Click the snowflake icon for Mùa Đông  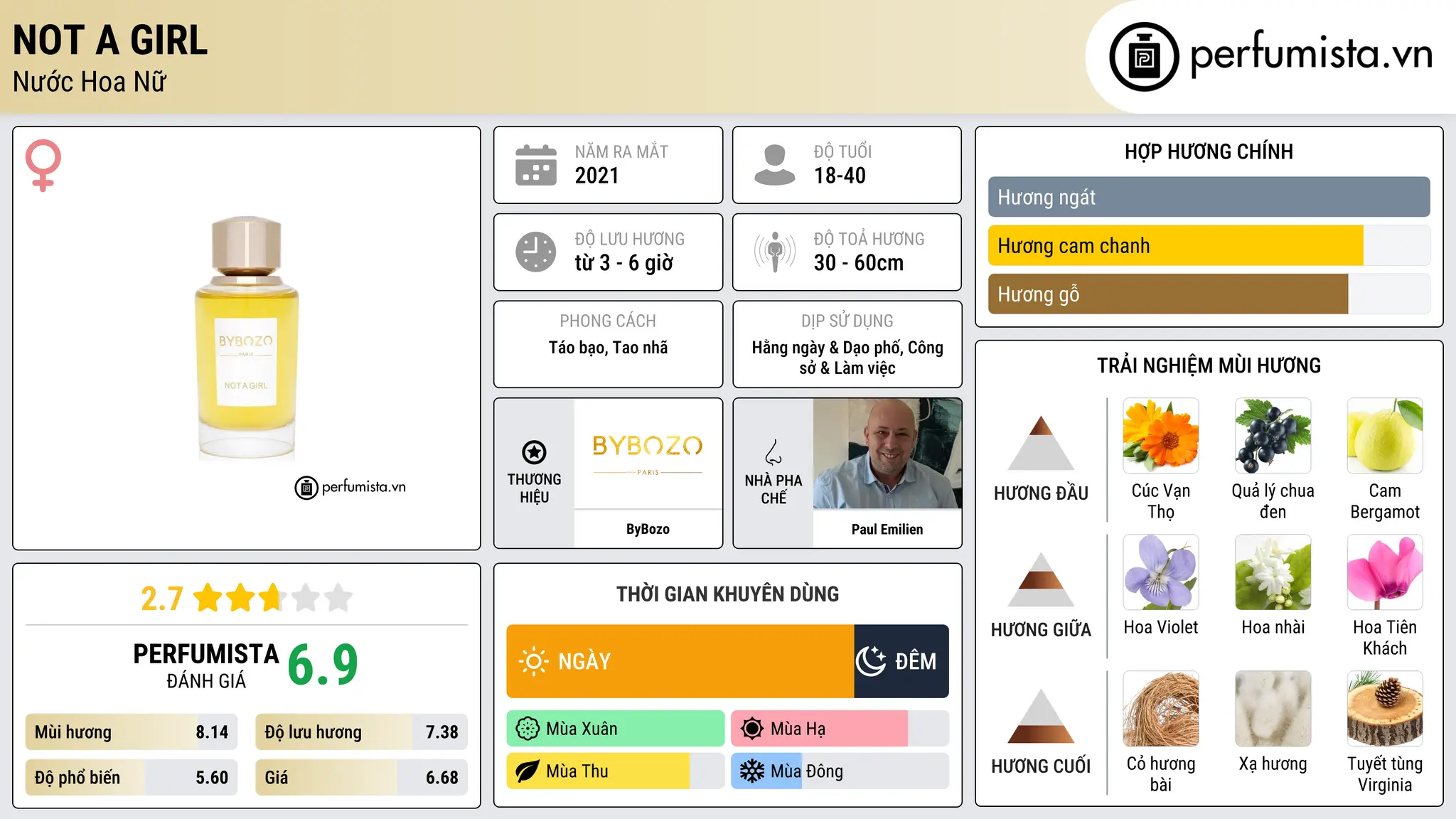(752, 771)
